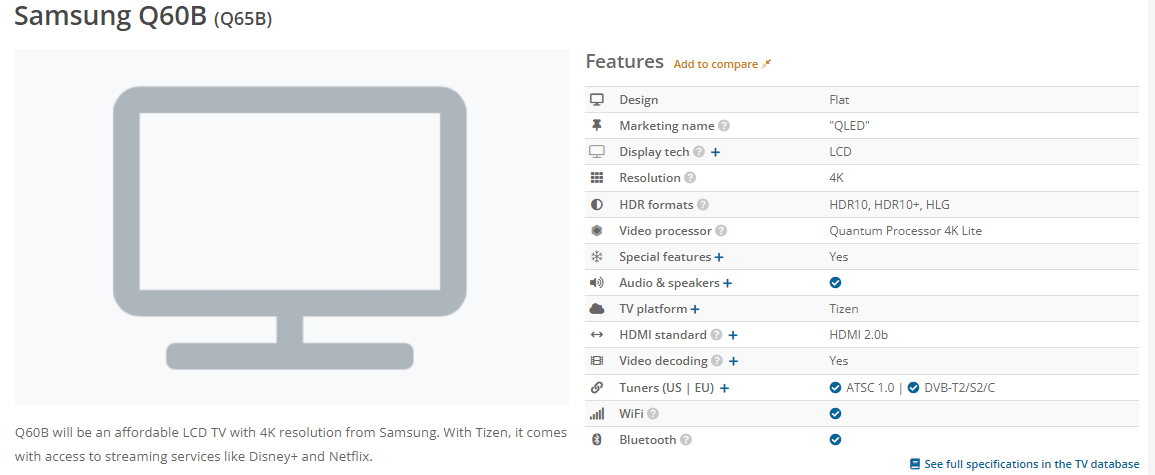Click the WiFi signal bars icon

coord(597,414)
